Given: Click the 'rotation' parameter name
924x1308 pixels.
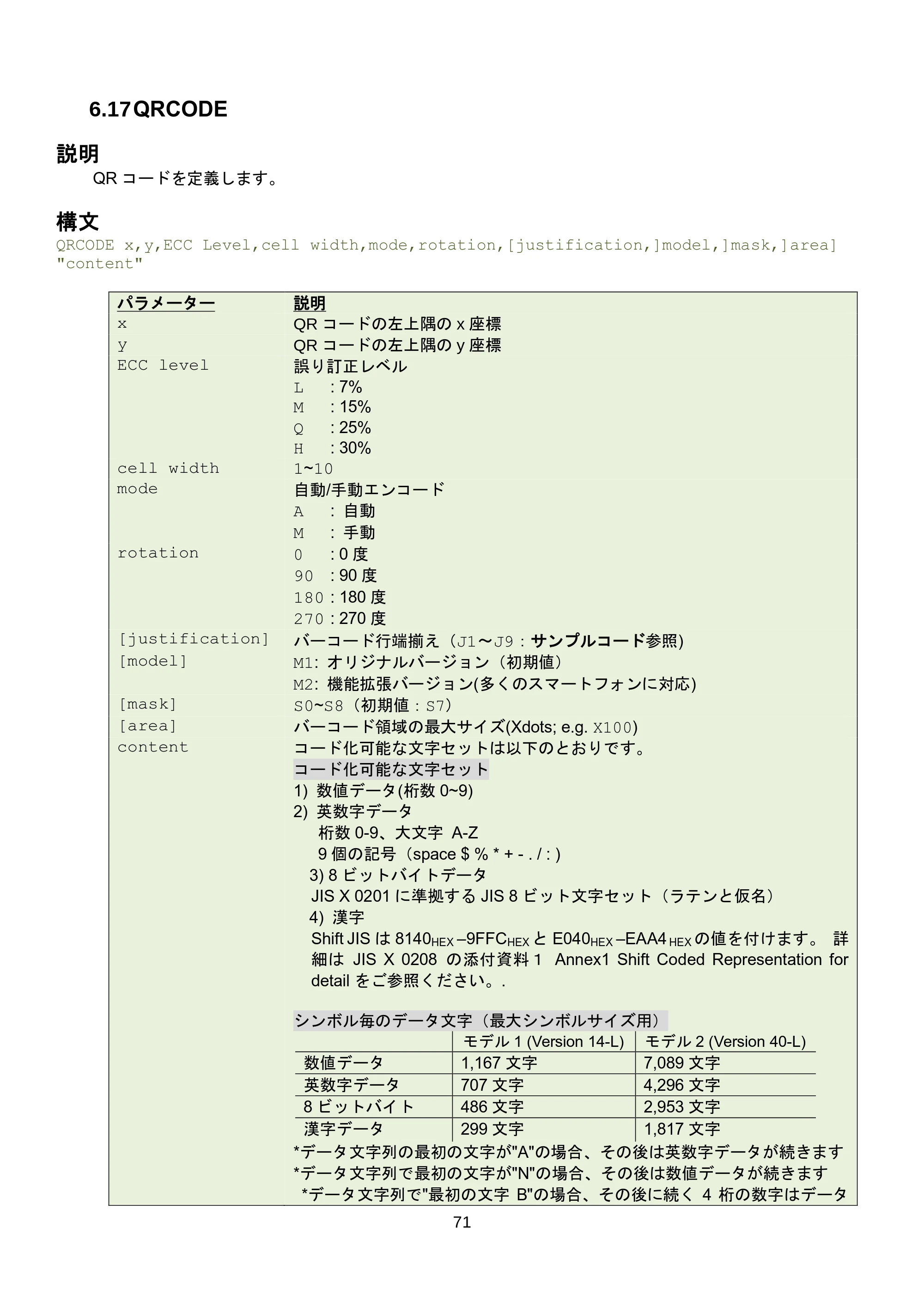Looking at the screenshot, I should coord(158,553).
